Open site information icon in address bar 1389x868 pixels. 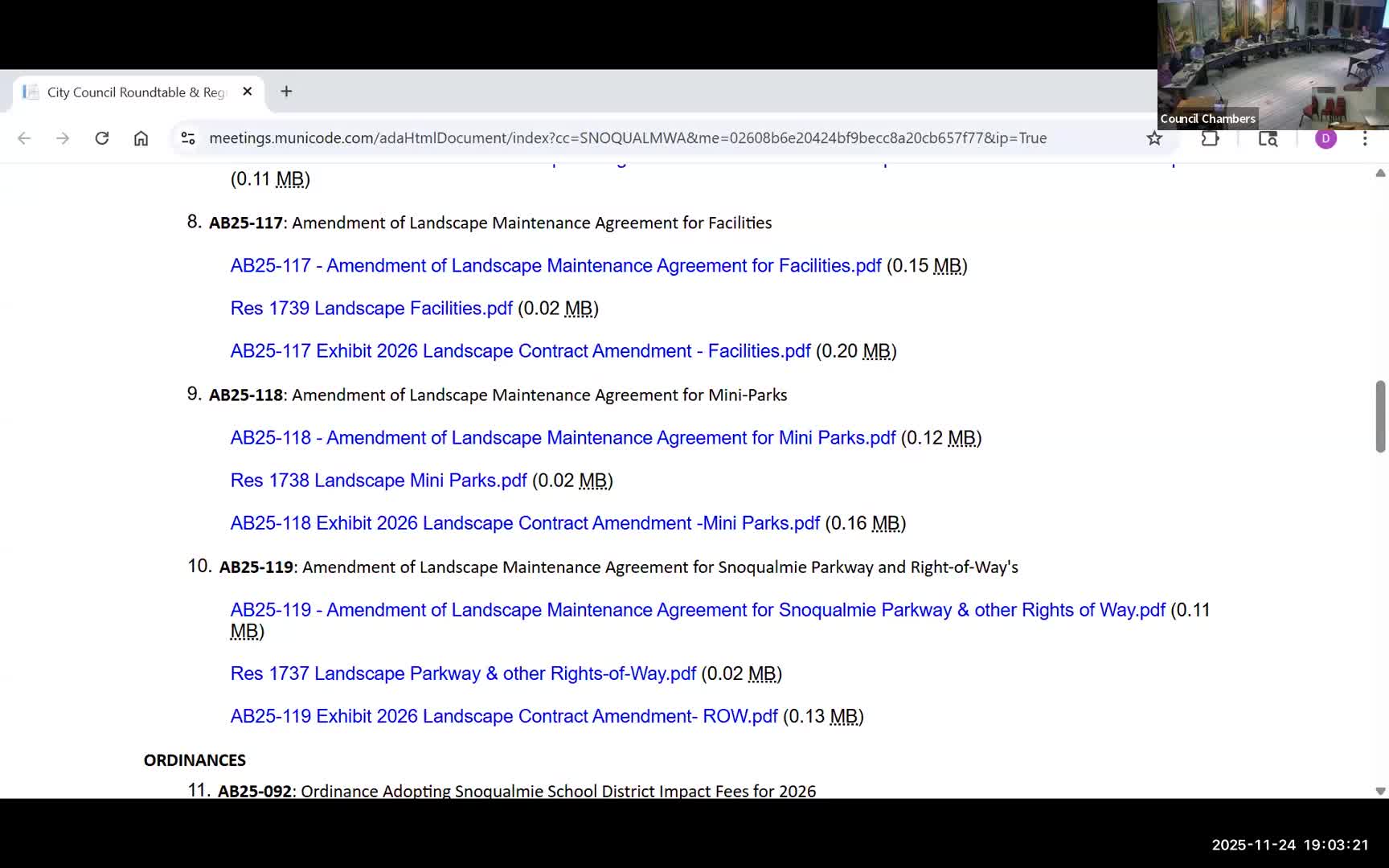(188, 138)
